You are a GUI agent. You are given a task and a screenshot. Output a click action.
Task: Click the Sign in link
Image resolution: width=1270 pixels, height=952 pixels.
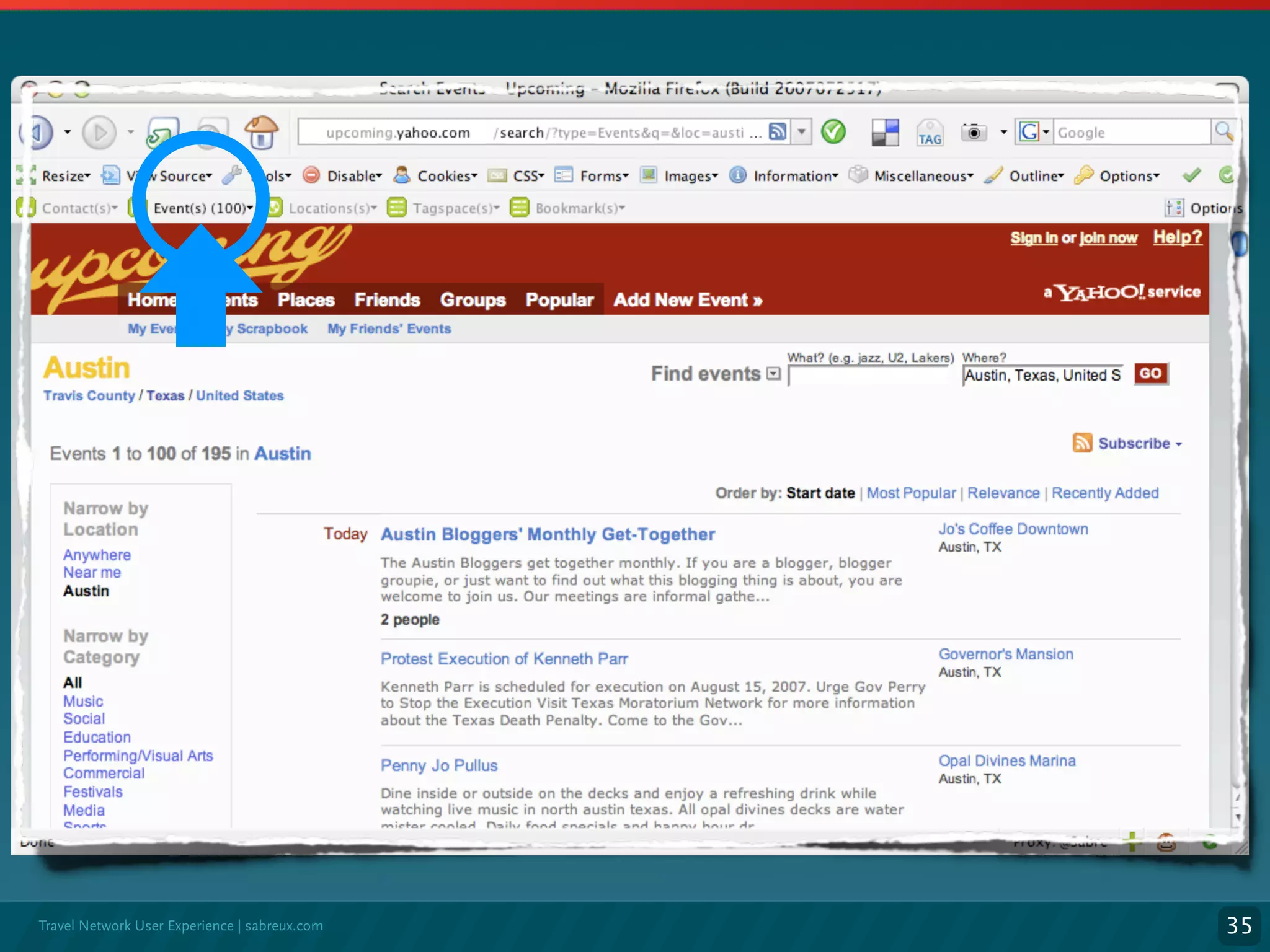tap(1034, 238)
